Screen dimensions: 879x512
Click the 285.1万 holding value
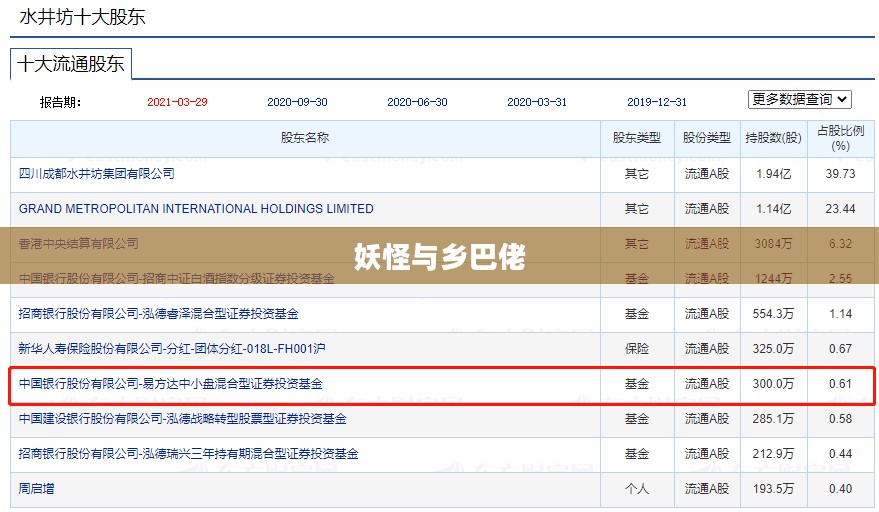[774, 419]
